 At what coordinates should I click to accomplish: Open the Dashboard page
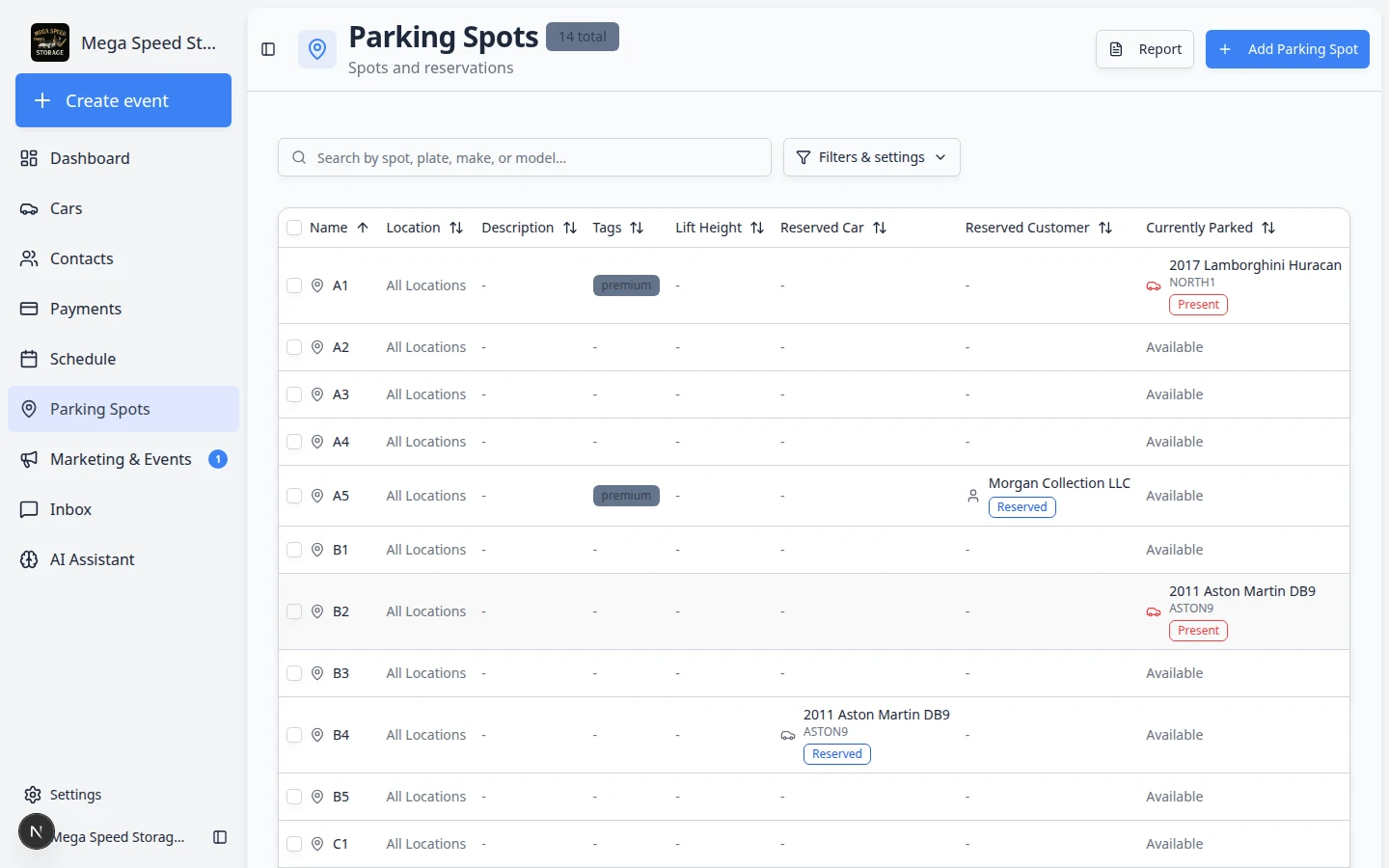coord(123,158)
